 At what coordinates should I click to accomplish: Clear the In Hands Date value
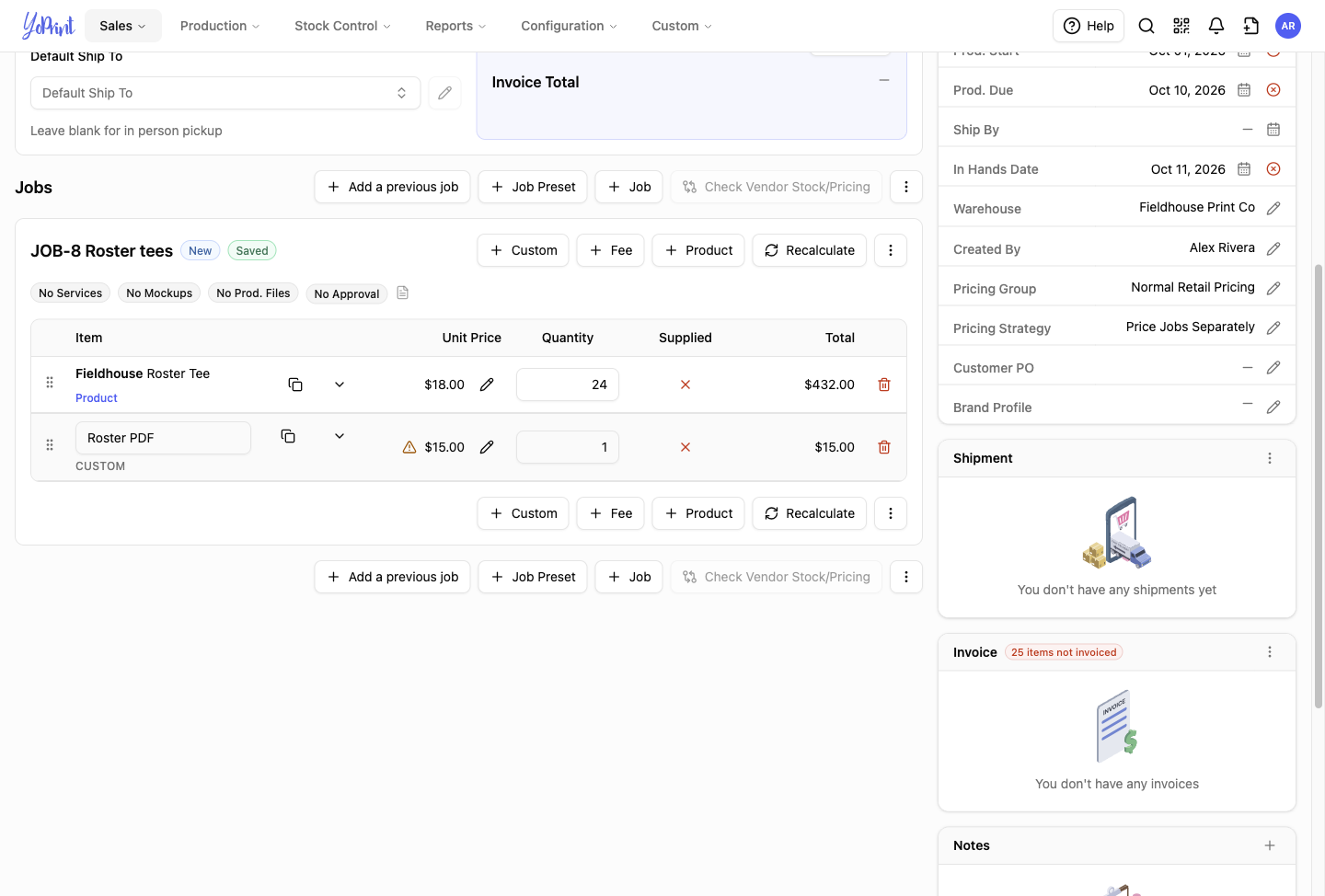tap(1273, 169)
